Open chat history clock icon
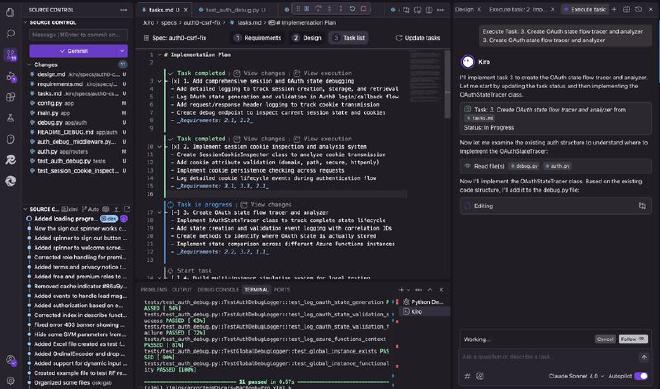Viewport: 660px width, 389px height. (639, 9)
